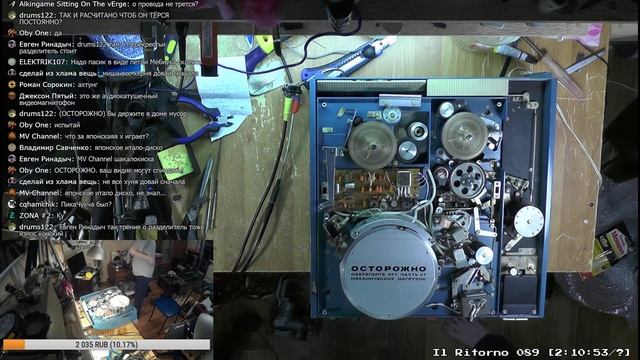This screenshot has height=360, width=640.
Task: Click ELEKTRIK107 user avatar in chat
Action: [x=12, y=62]
